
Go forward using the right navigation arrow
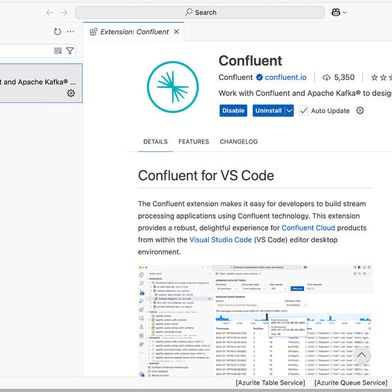coord(64,13)
